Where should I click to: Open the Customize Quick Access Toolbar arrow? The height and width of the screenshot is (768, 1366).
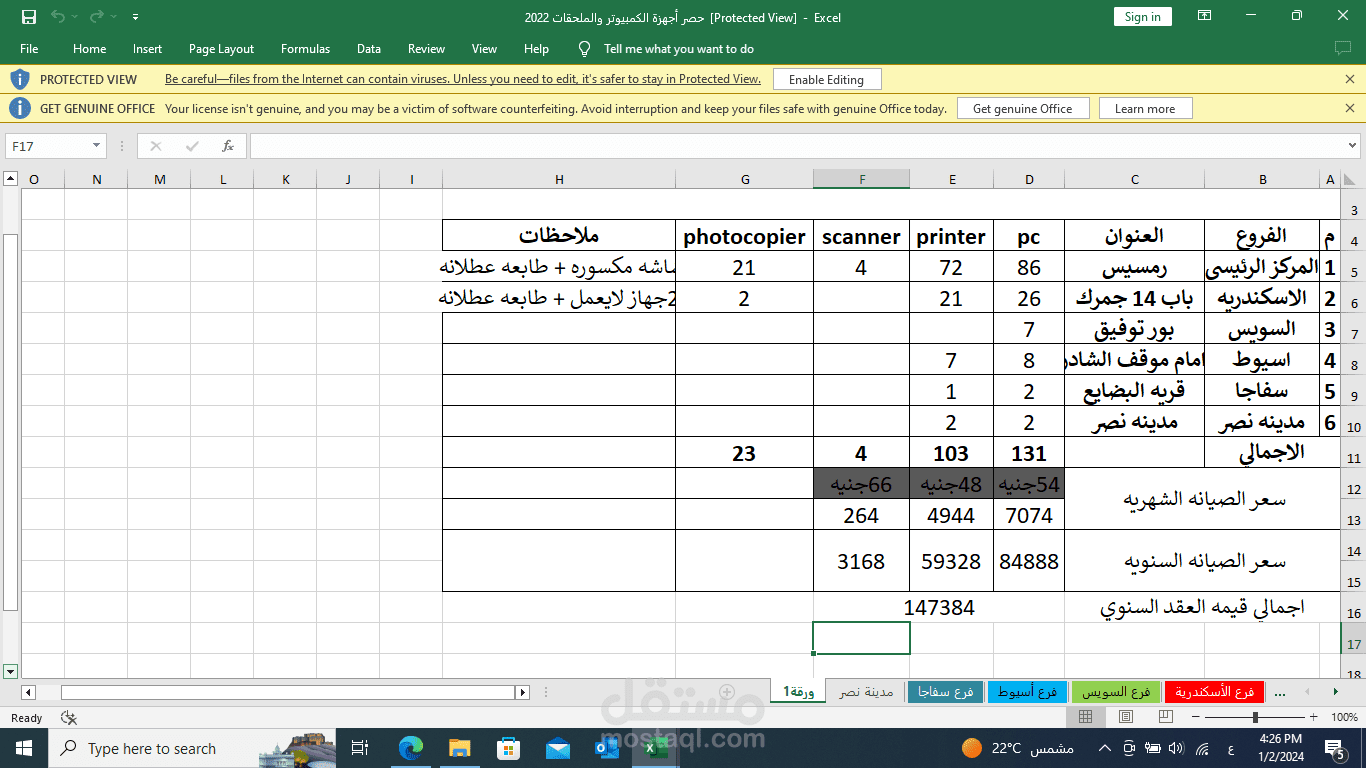click(x=135, y=17)
